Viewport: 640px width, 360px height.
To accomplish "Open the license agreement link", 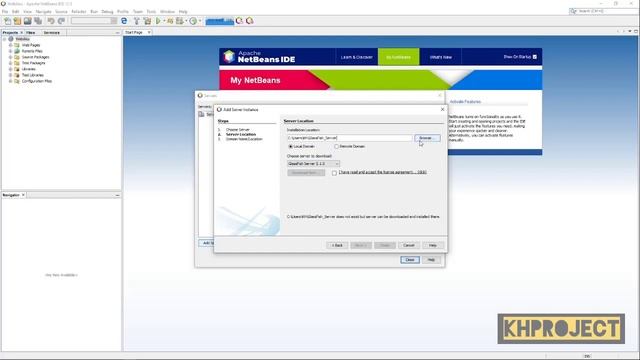I will (x=382, y=172).
